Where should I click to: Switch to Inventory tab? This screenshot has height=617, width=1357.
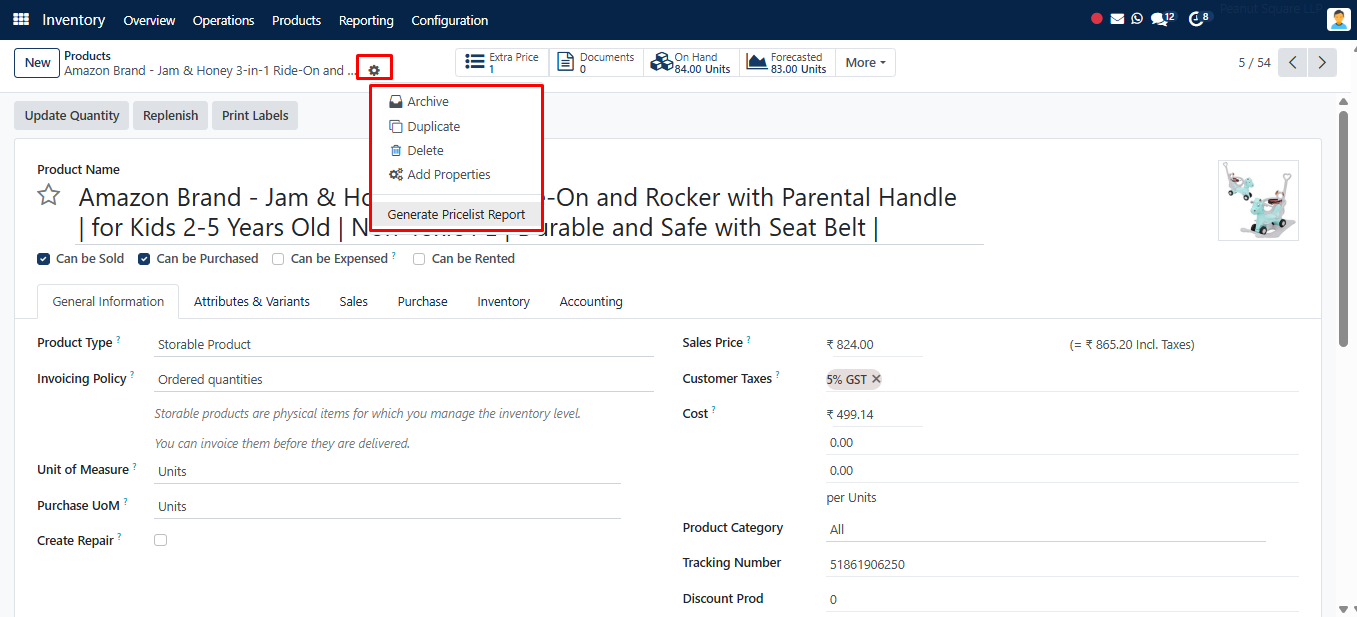tap(503, 301)
